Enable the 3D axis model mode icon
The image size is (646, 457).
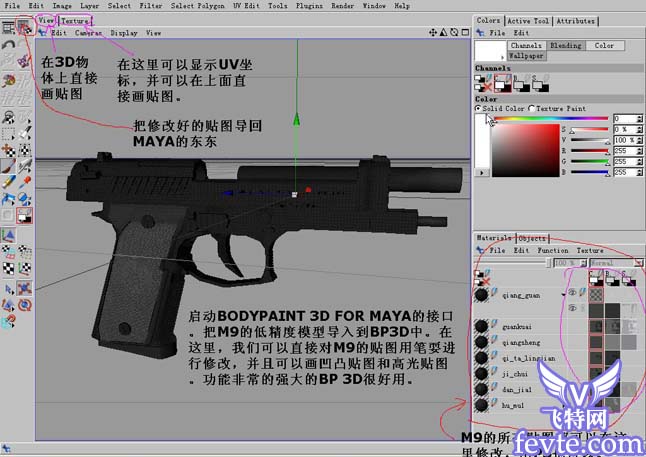coord(8,235)
